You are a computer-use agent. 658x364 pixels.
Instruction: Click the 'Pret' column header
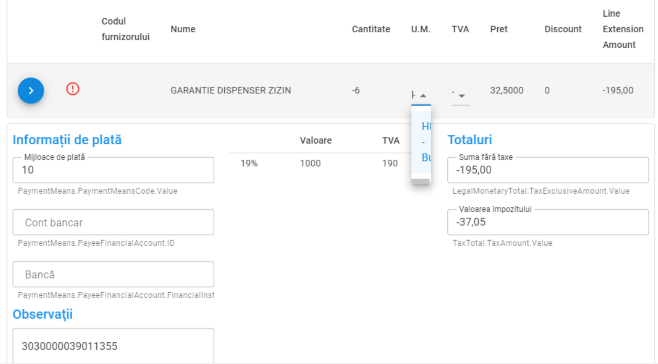499,29
